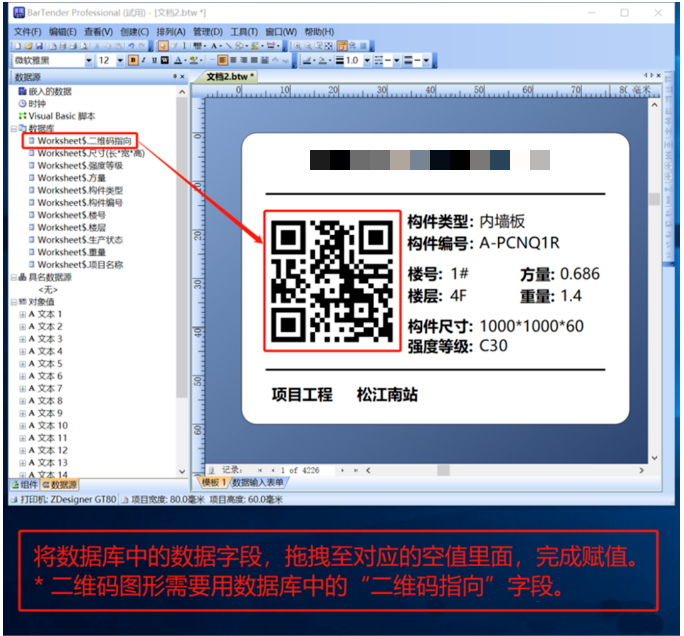Expand the 文本 1 tree node

(x=22, y=314)
